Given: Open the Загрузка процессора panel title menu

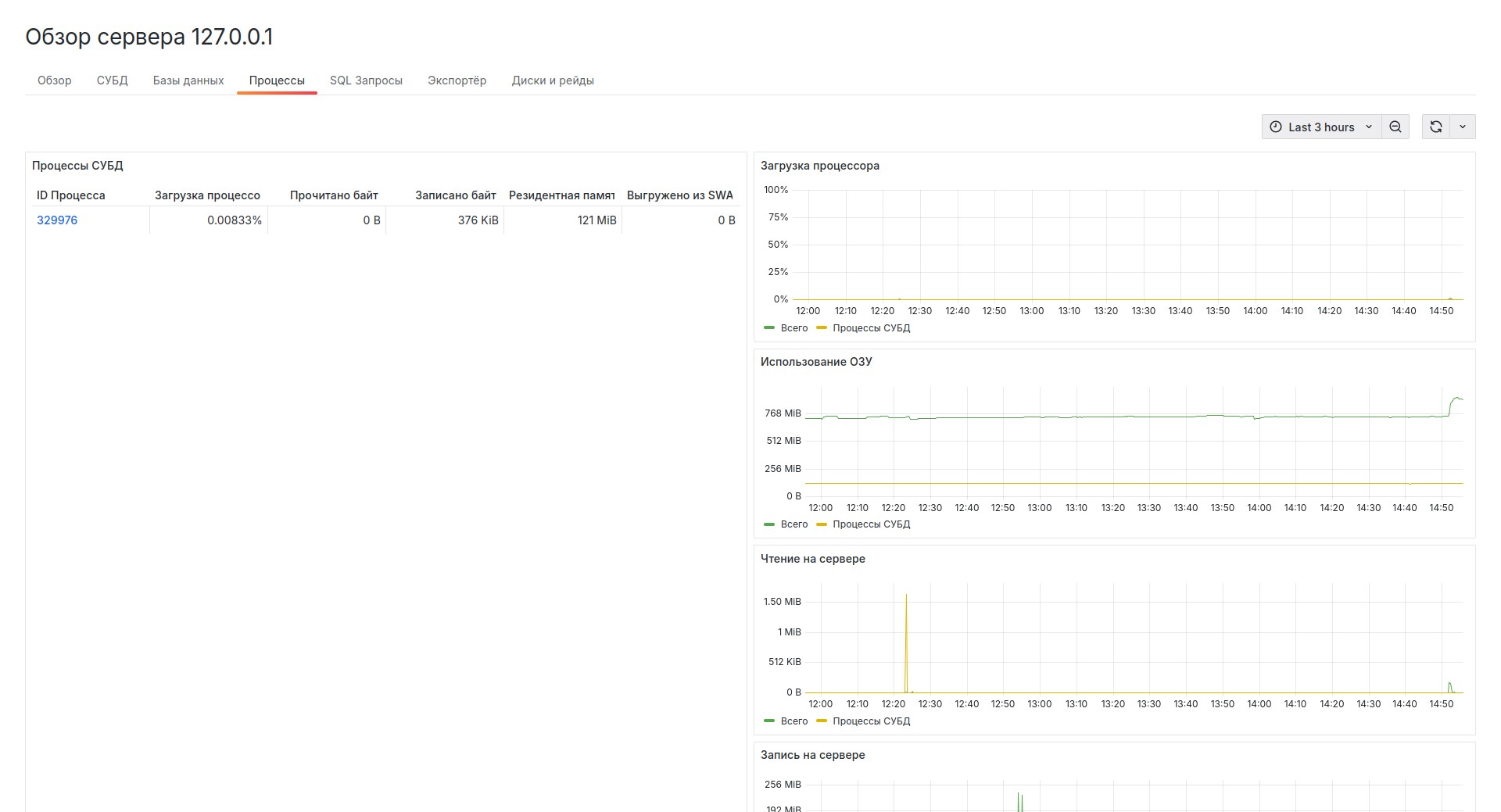Looking at the screenshot, I should (x=819, y=166).
